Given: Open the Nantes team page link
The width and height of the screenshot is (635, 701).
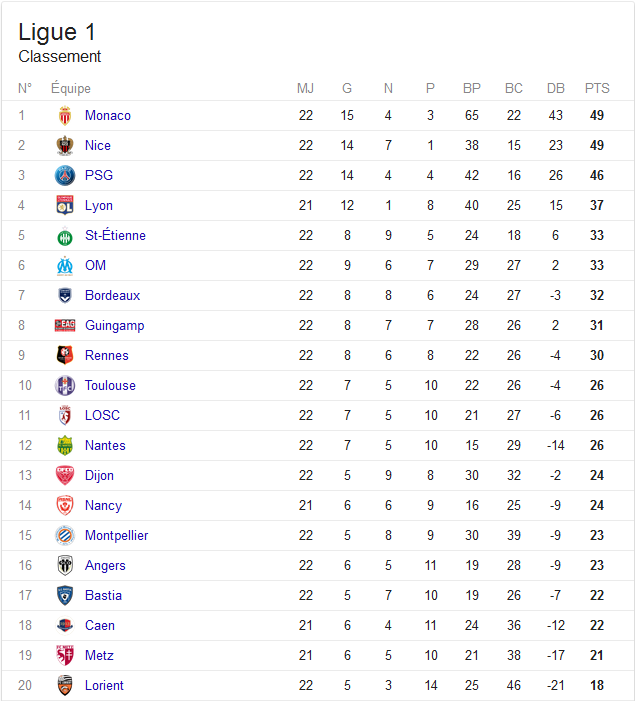Looking at the screenshot, I should 105,445.
